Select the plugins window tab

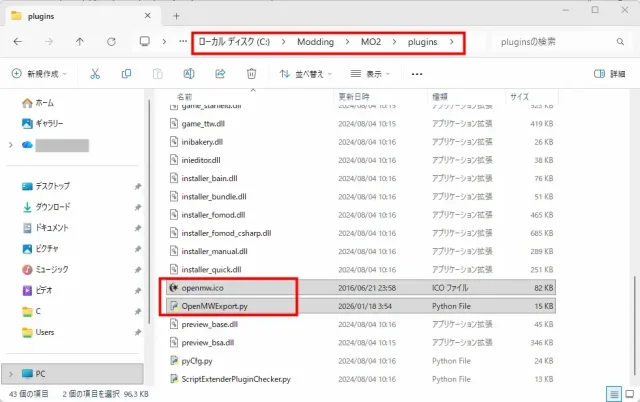pos(82,16)
